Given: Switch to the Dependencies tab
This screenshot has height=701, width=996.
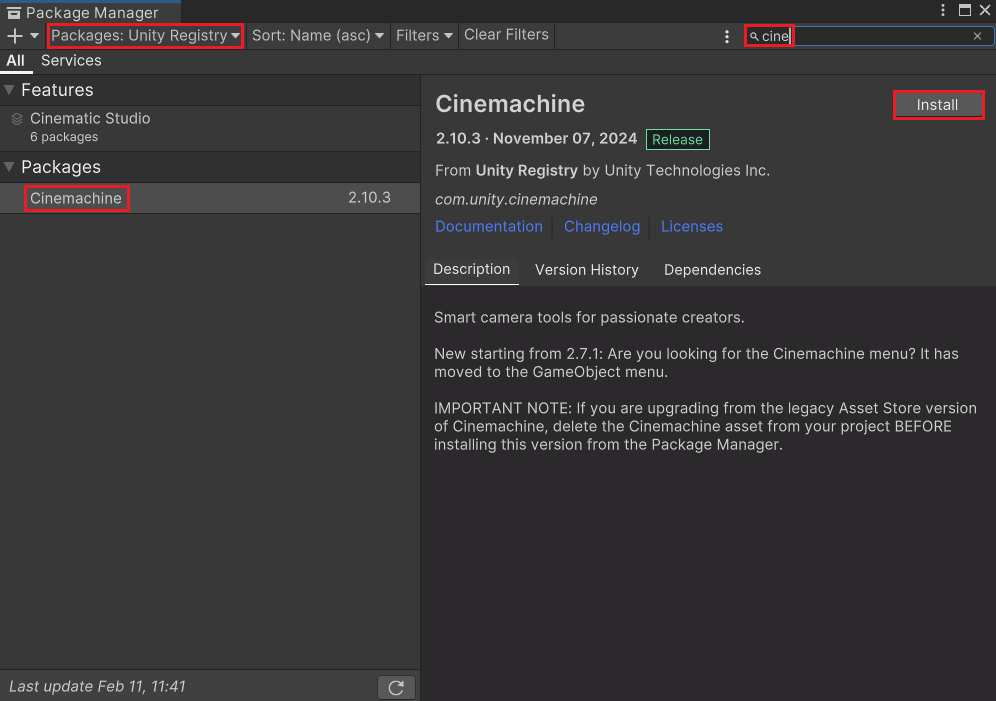Looking at the screenshot, I should click(712, 270).
